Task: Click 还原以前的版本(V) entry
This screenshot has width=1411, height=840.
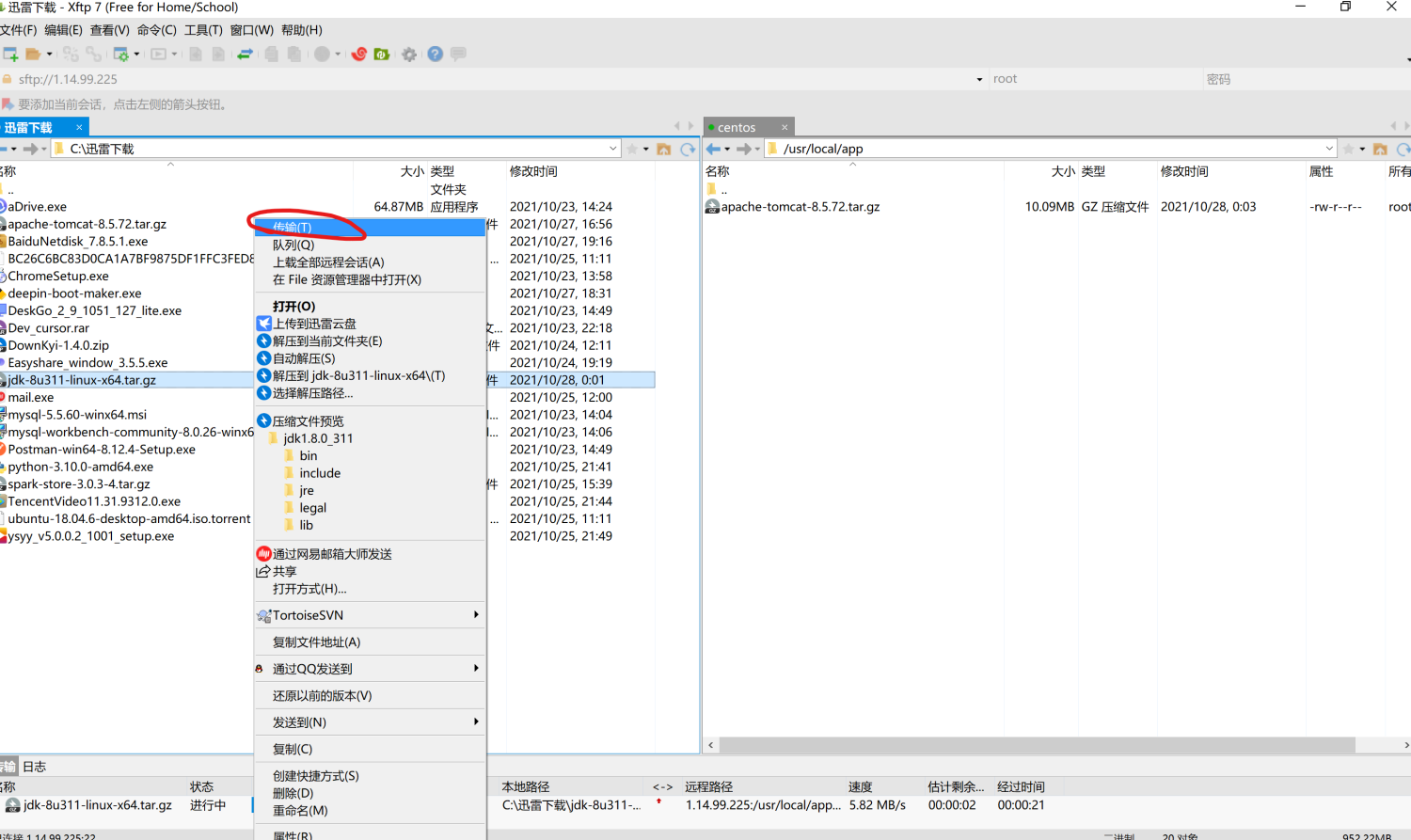Action: pos(370,695)
